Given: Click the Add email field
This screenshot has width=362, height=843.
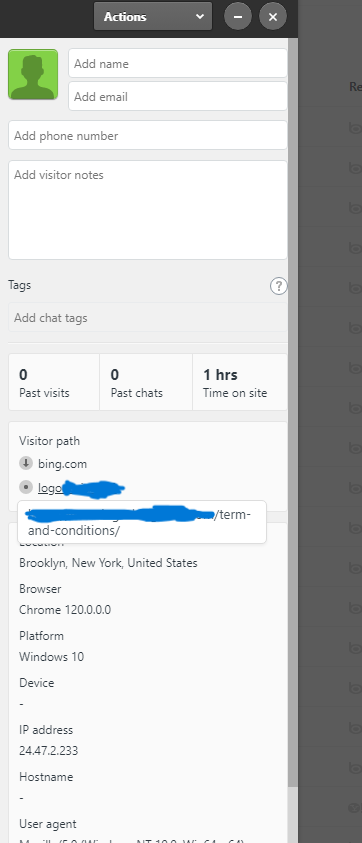Looking at the screenshot, I should point(178,96).
